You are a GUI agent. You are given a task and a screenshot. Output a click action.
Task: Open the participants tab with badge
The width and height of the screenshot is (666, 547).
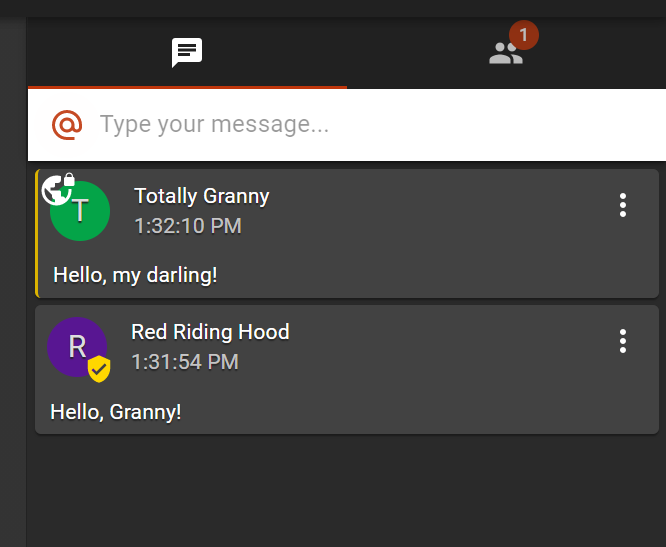click(x=506, y=53)
